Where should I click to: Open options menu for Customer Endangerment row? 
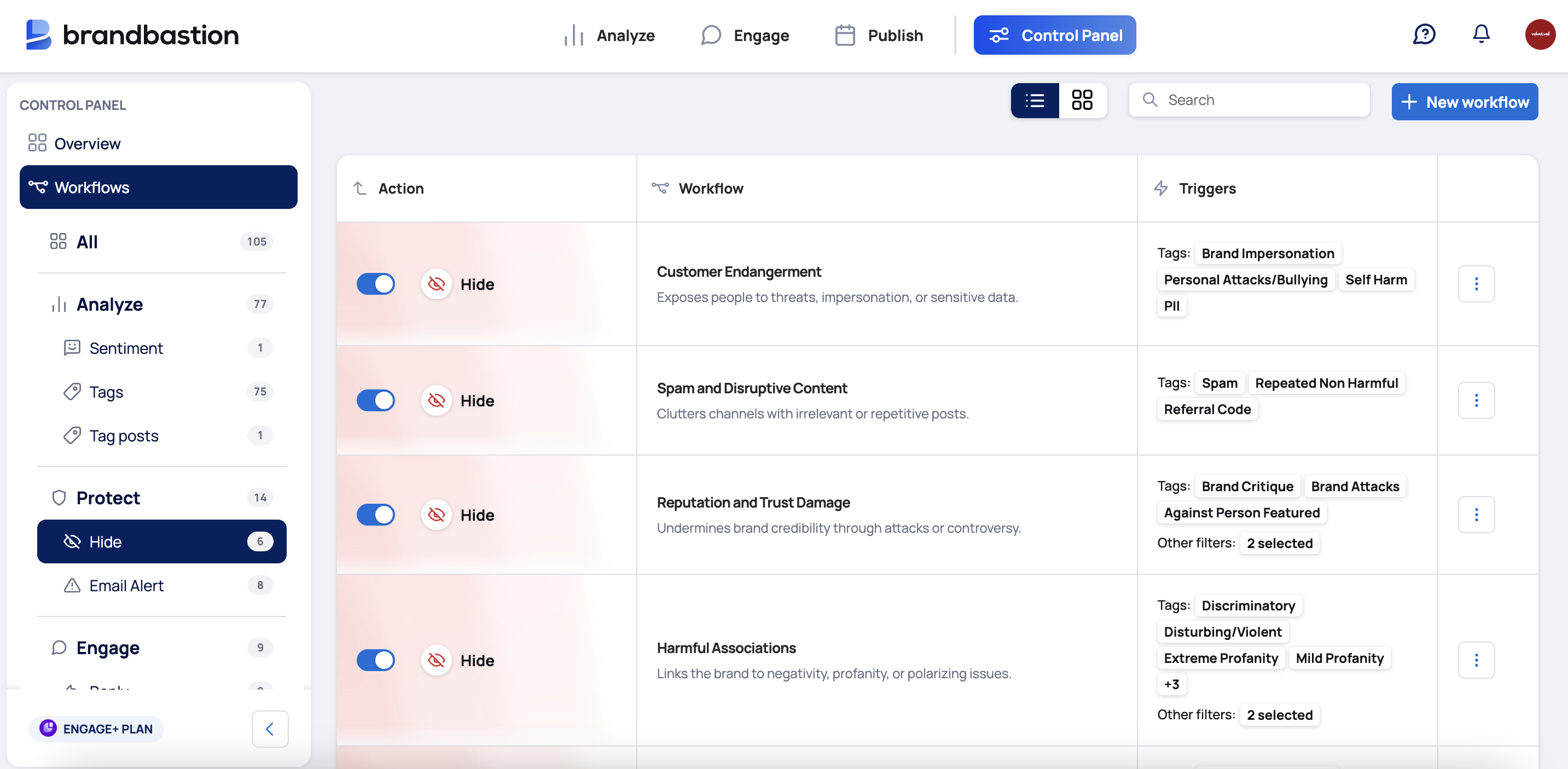pyautogui.click(x=1476, y=284)
